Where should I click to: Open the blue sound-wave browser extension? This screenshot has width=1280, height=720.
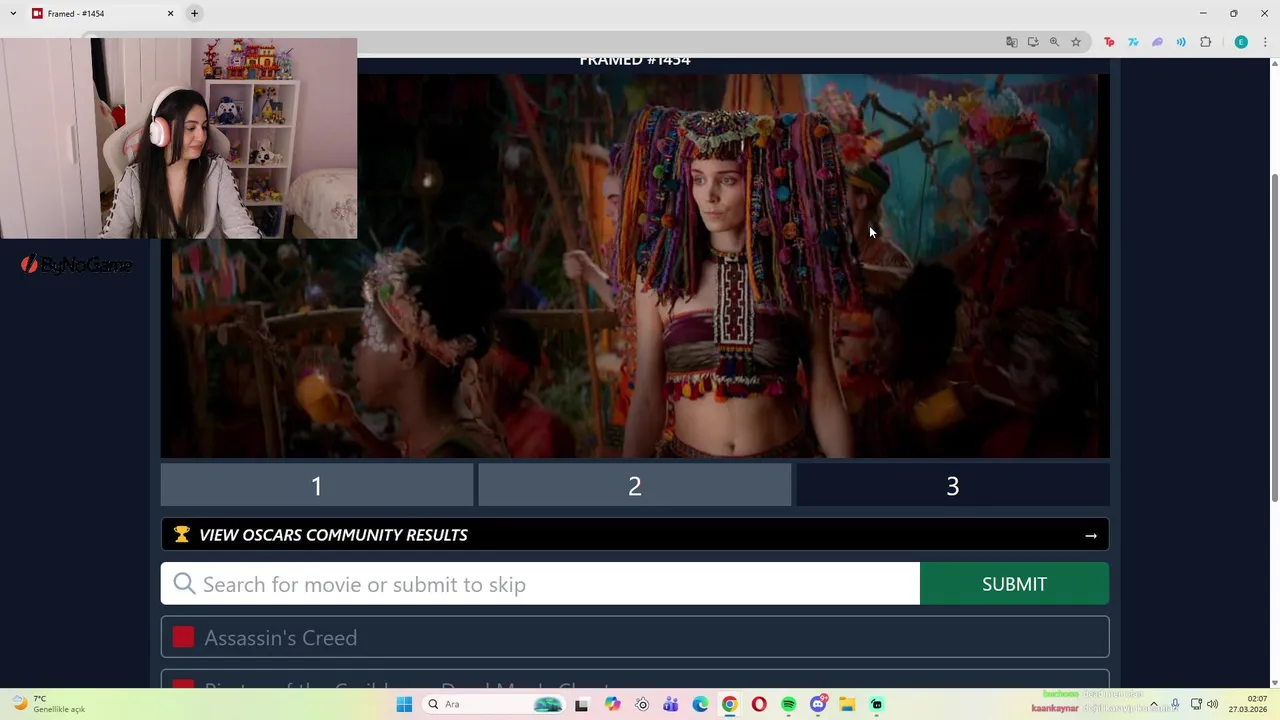(x=1181, y=42)
